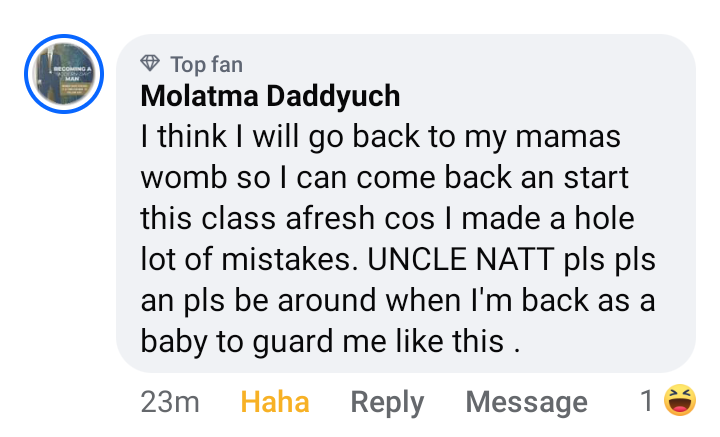Toggle the Haha reaction on this comment
This screenshot has width=720, height=437.
click(275, 403)
